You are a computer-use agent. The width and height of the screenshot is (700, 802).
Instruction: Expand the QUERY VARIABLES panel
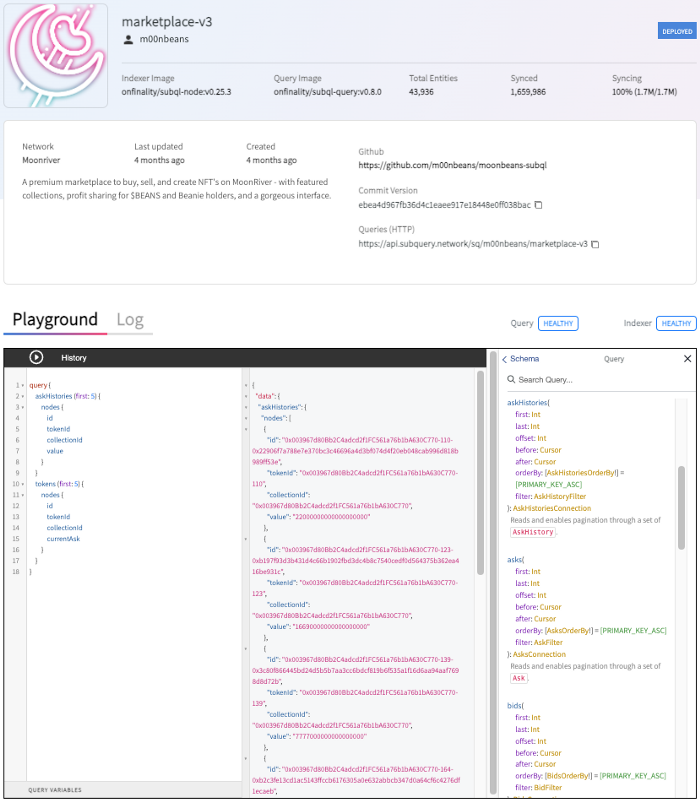click(123, 790)
